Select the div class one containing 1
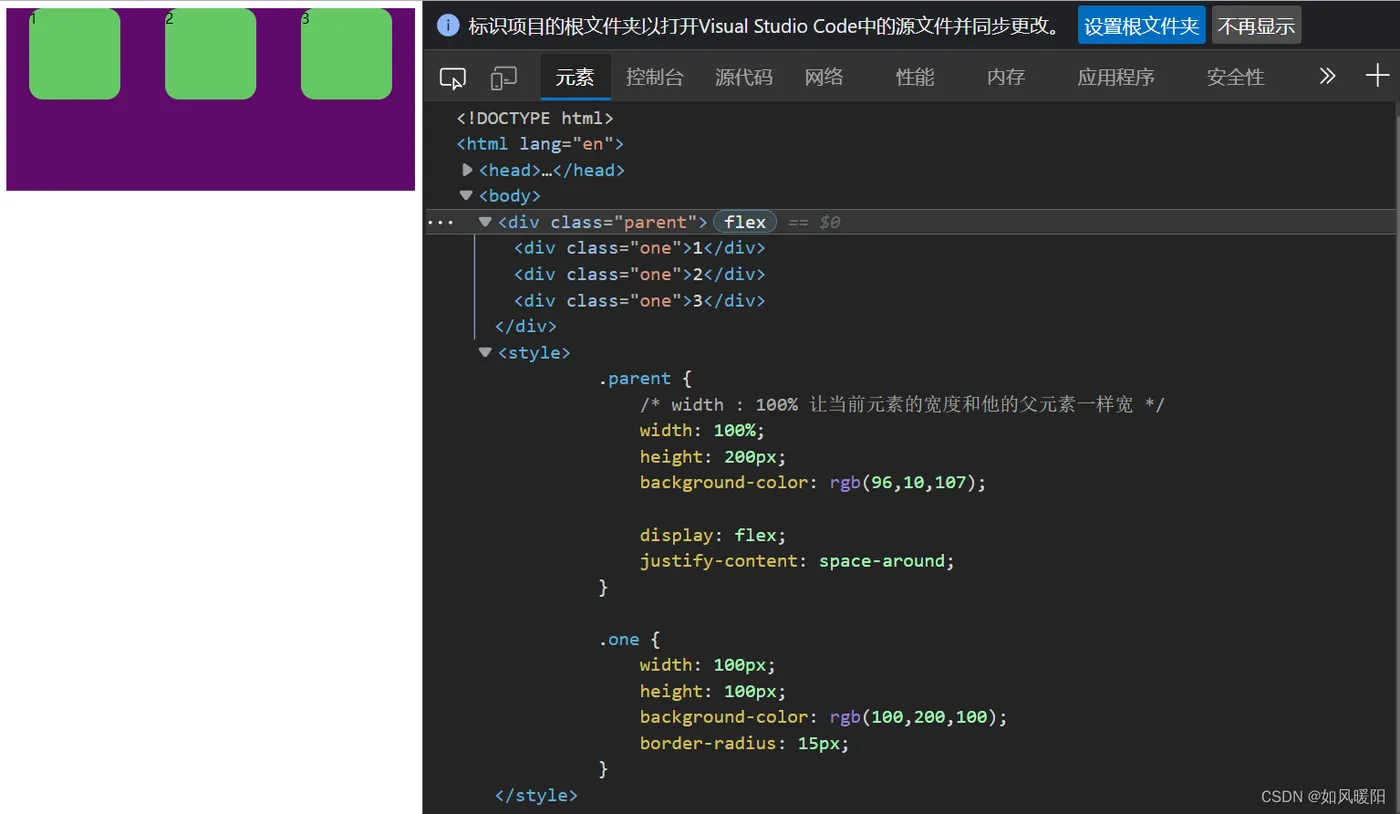 pos(640,248)
